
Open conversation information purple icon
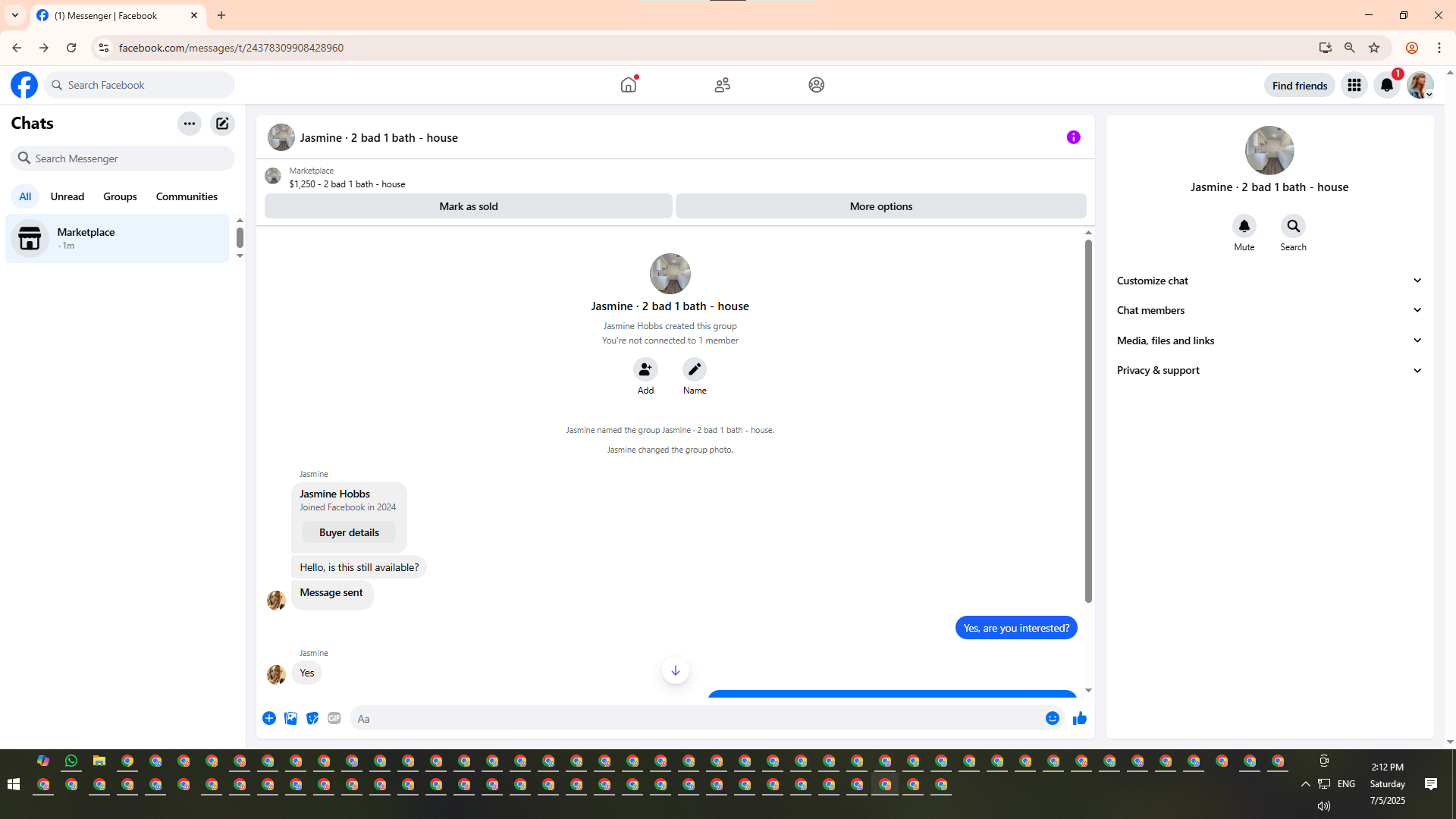pos(1073,137)
